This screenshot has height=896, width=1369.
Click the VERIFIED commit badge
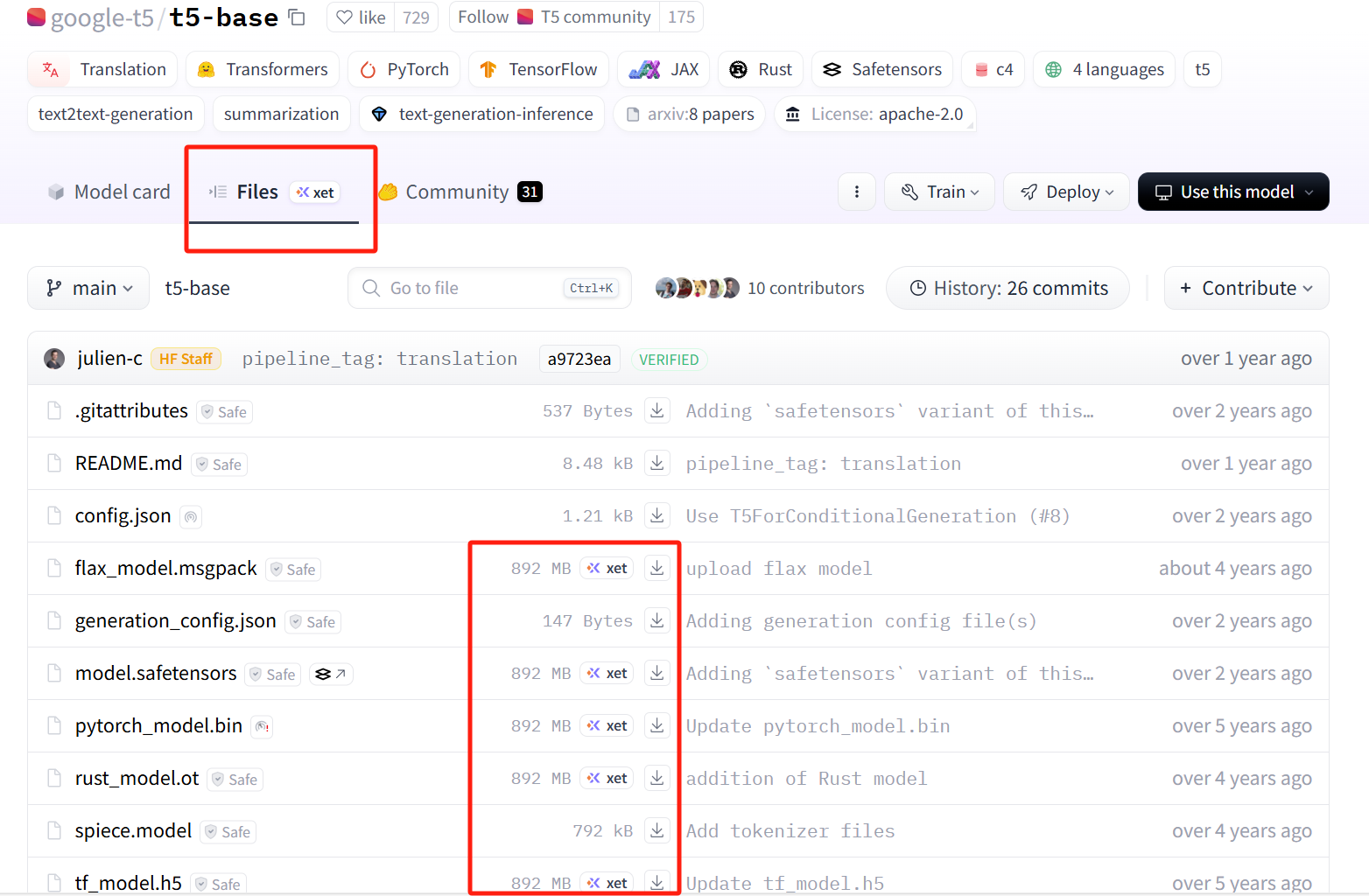[x=669, y=360]
